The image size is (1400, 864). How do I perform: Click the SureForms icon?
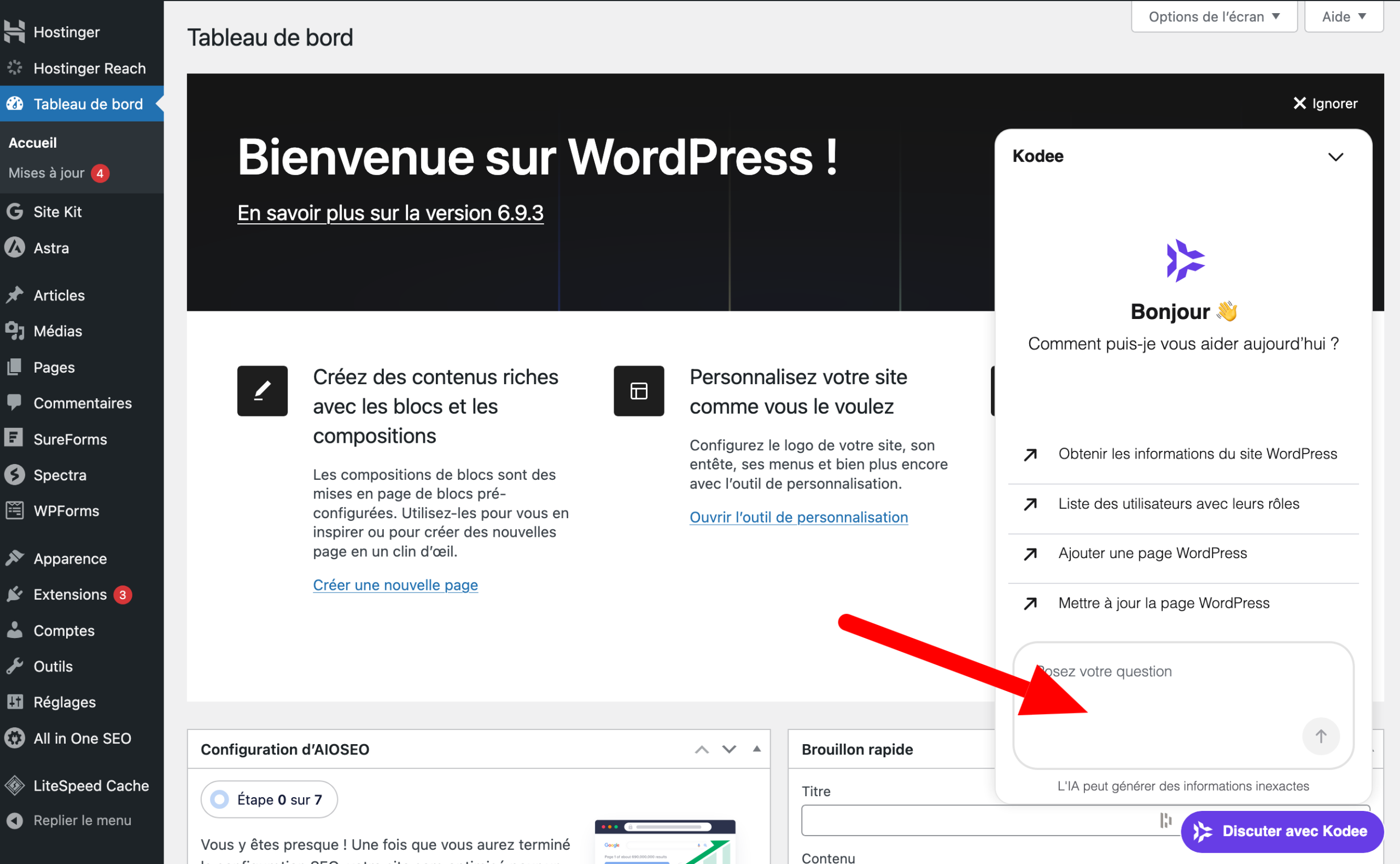click(14, 438)
